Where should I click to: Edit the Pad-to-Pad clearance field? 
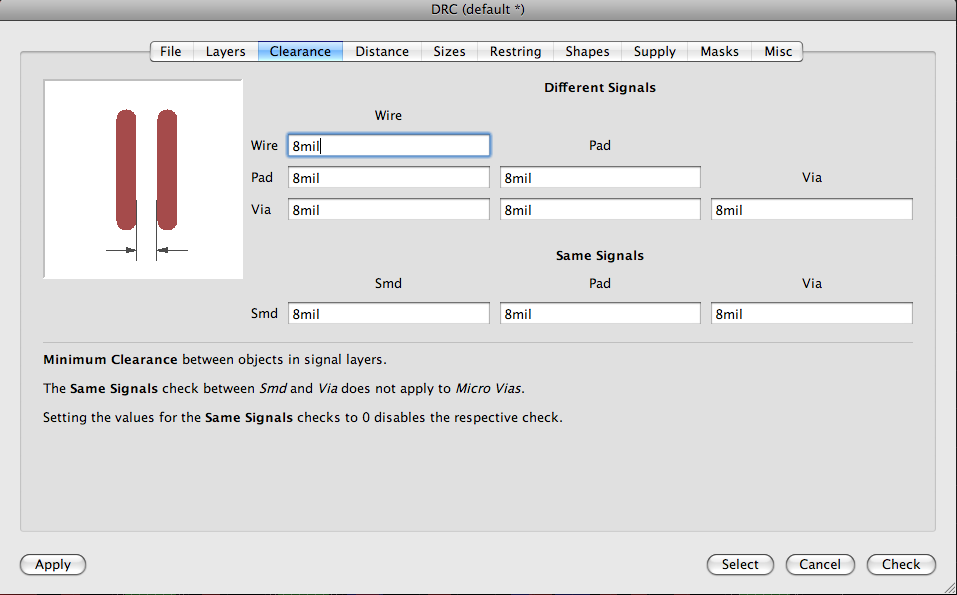600,178
